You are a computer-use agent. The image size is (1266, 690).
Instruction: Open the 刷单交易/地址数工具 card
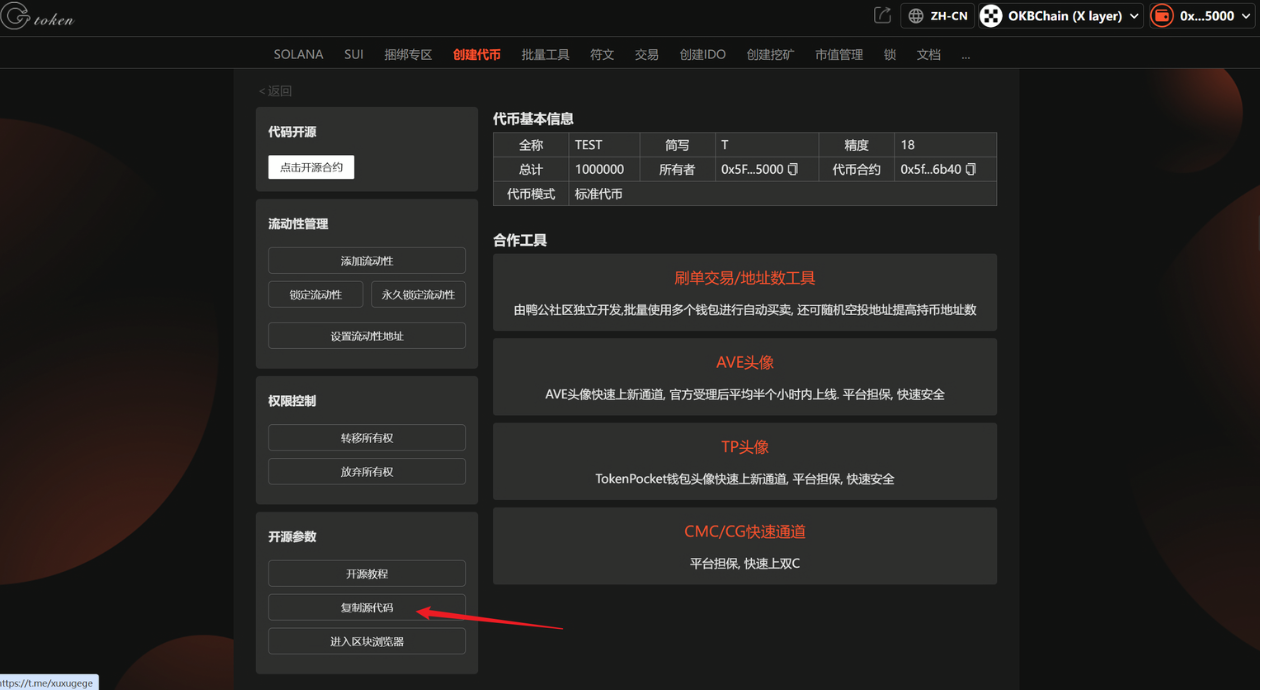(745, 292)
